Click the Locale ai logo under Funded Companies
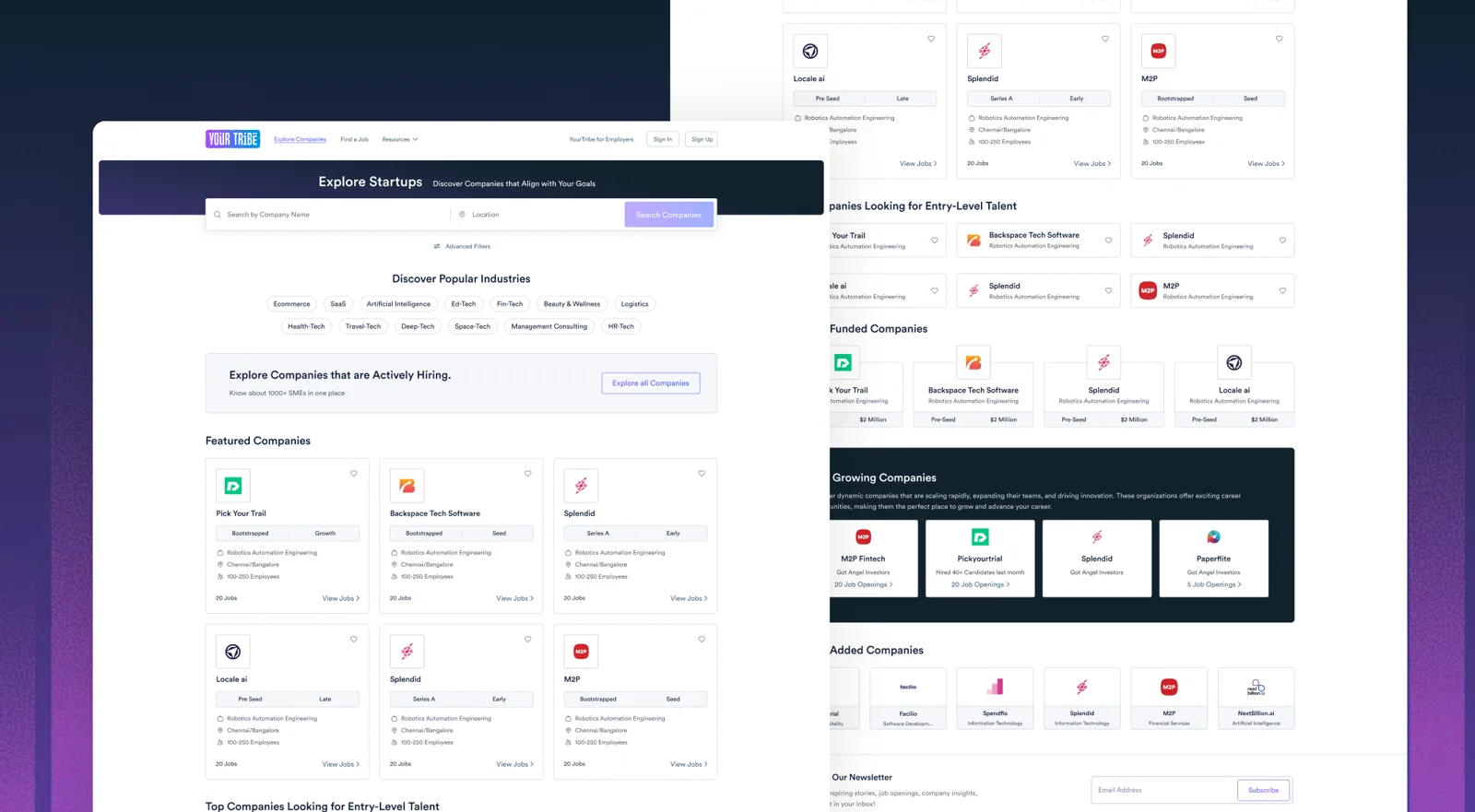This screenshot has height=812, width=1475. (x=1234, y=363)
